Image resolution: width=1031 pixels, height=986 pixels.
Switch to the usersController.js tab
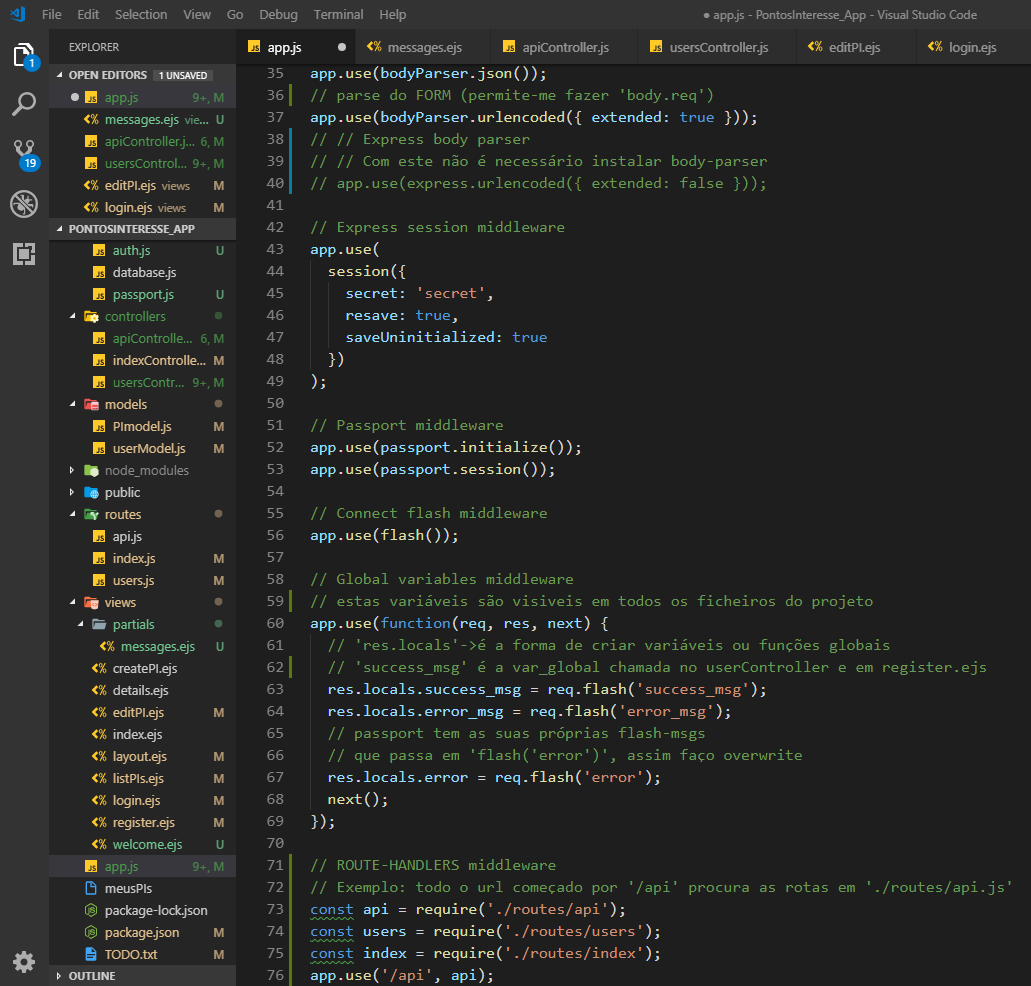click(x=716, y=46)
